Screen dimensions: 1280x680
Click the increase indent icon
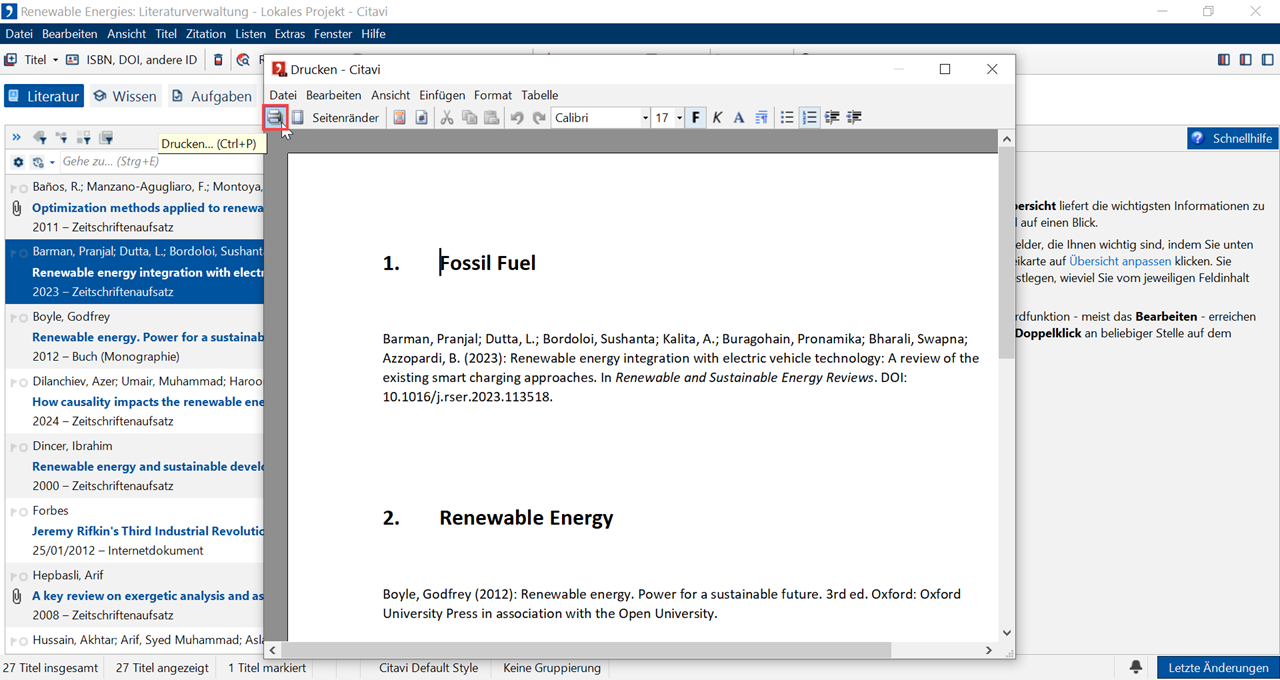(x=854, y=118)
